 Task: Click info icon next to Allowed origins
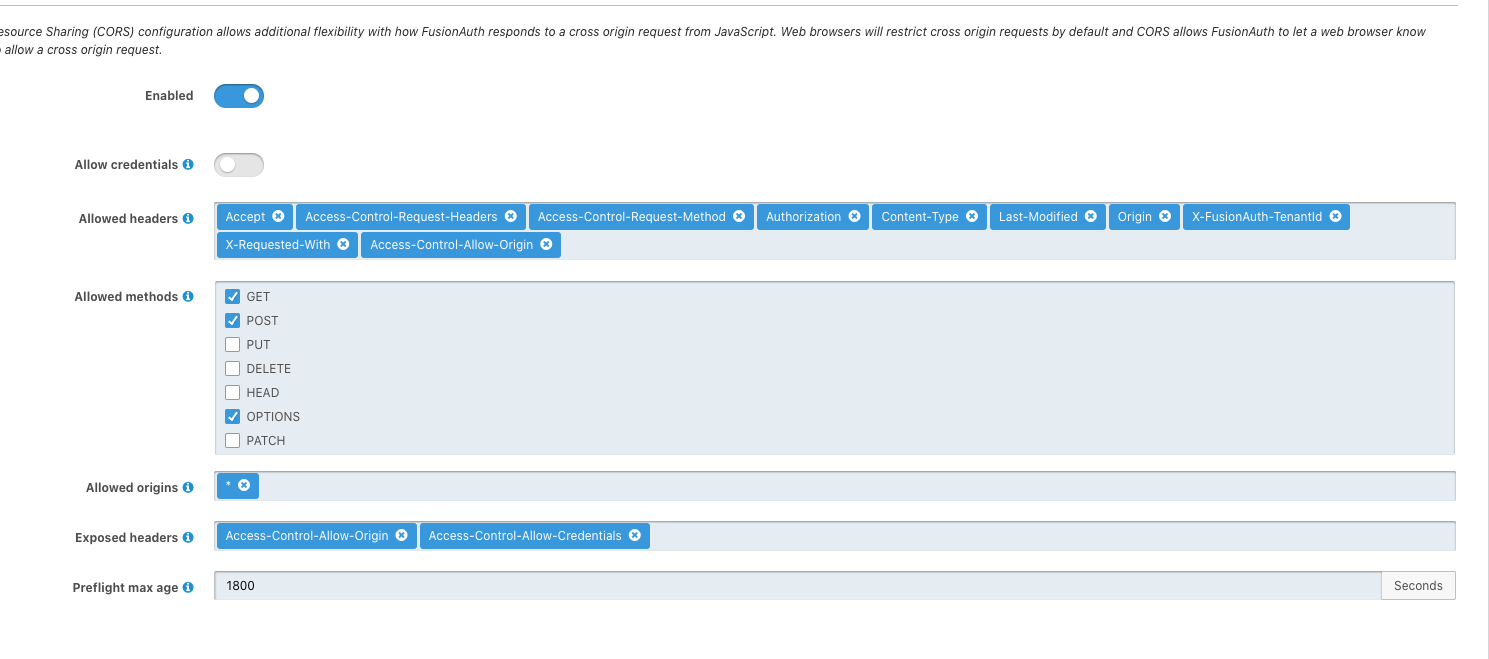(x=188, y=488)
